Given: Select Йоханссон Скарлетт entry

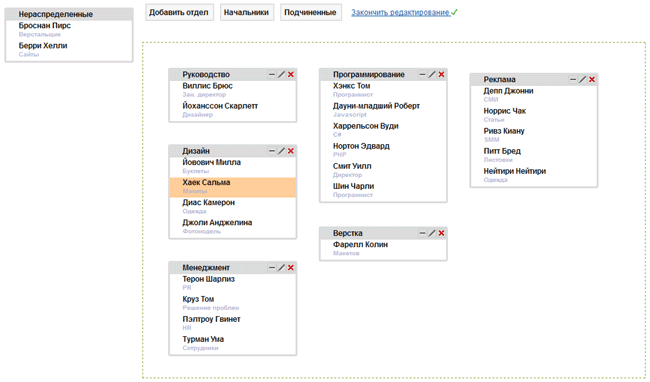Looking at the screenshot, I should (x=233, y=110).
